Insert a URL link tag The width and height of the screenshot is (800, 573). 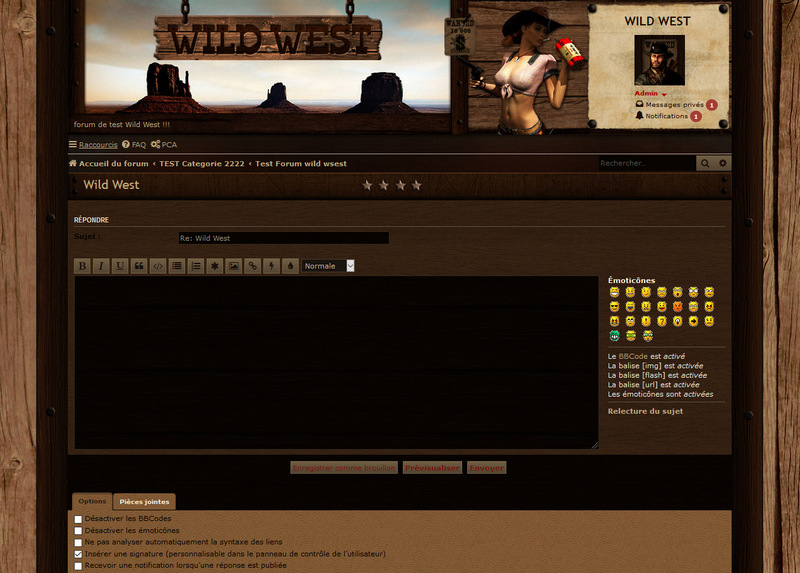252,266
